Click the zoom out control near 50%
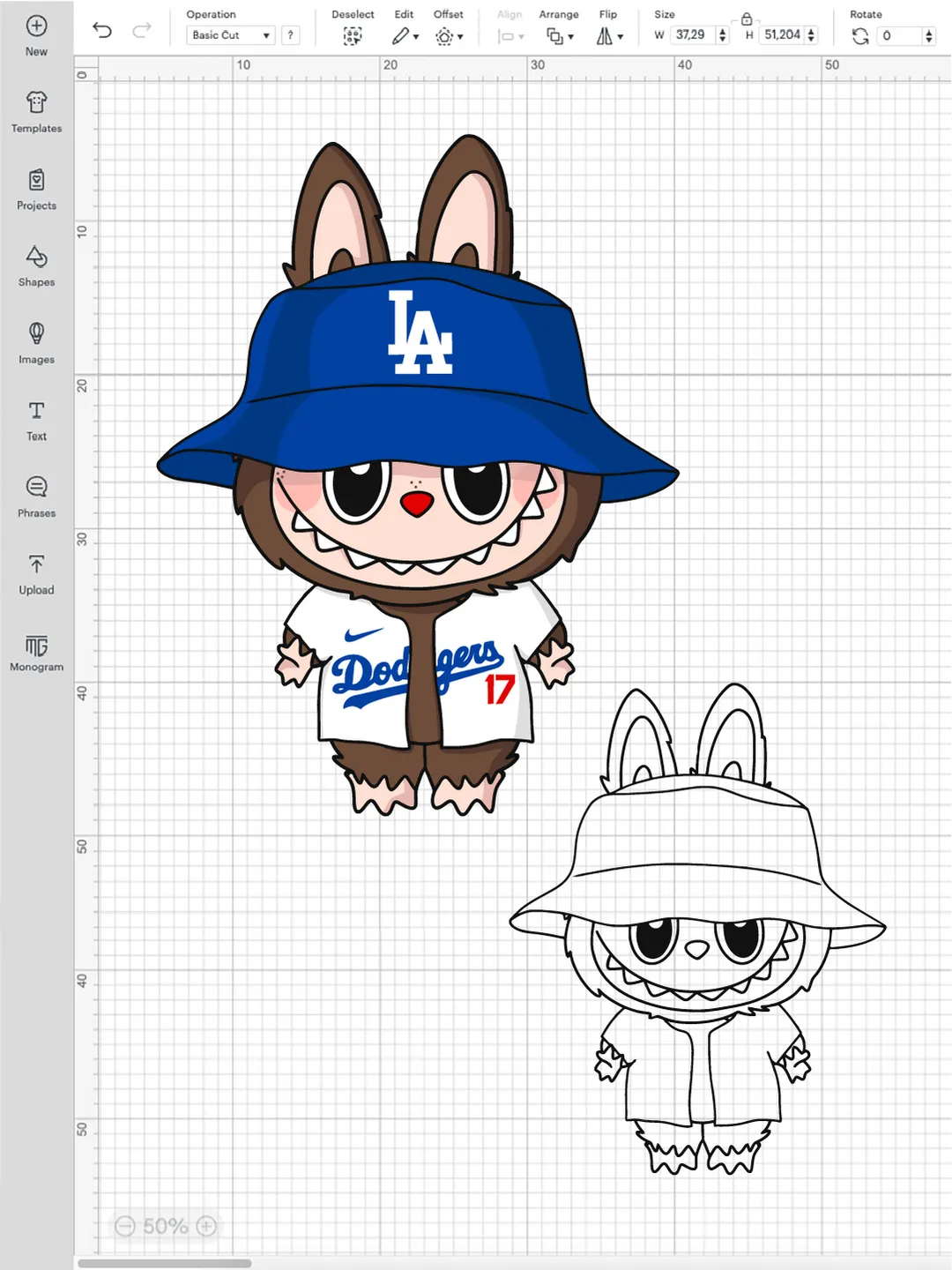The image size is (952, 1270). (x=127, y=1226)
